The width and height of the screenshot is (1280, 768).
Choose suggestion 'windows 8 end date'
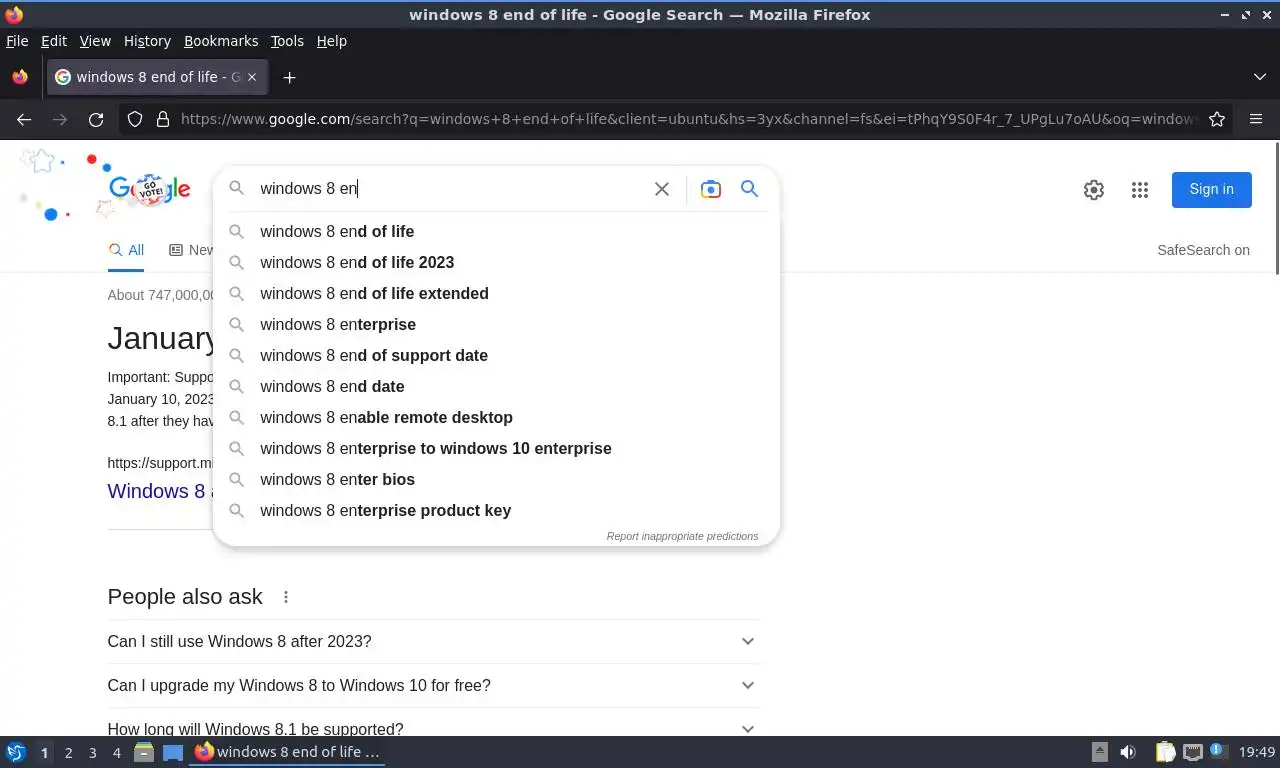click(496, 386)
